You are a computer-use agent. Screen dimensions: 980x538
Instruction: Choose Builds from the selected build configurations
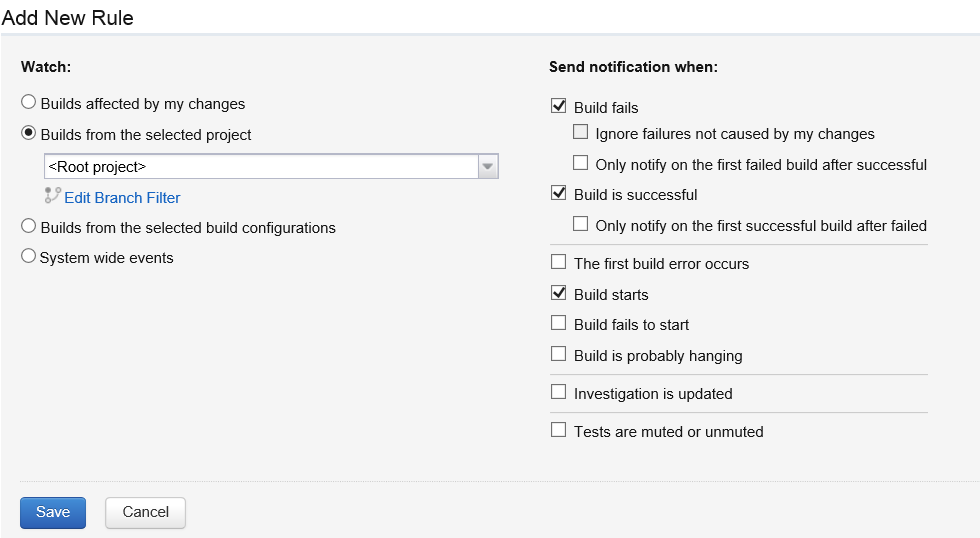(x=28, y=226)
